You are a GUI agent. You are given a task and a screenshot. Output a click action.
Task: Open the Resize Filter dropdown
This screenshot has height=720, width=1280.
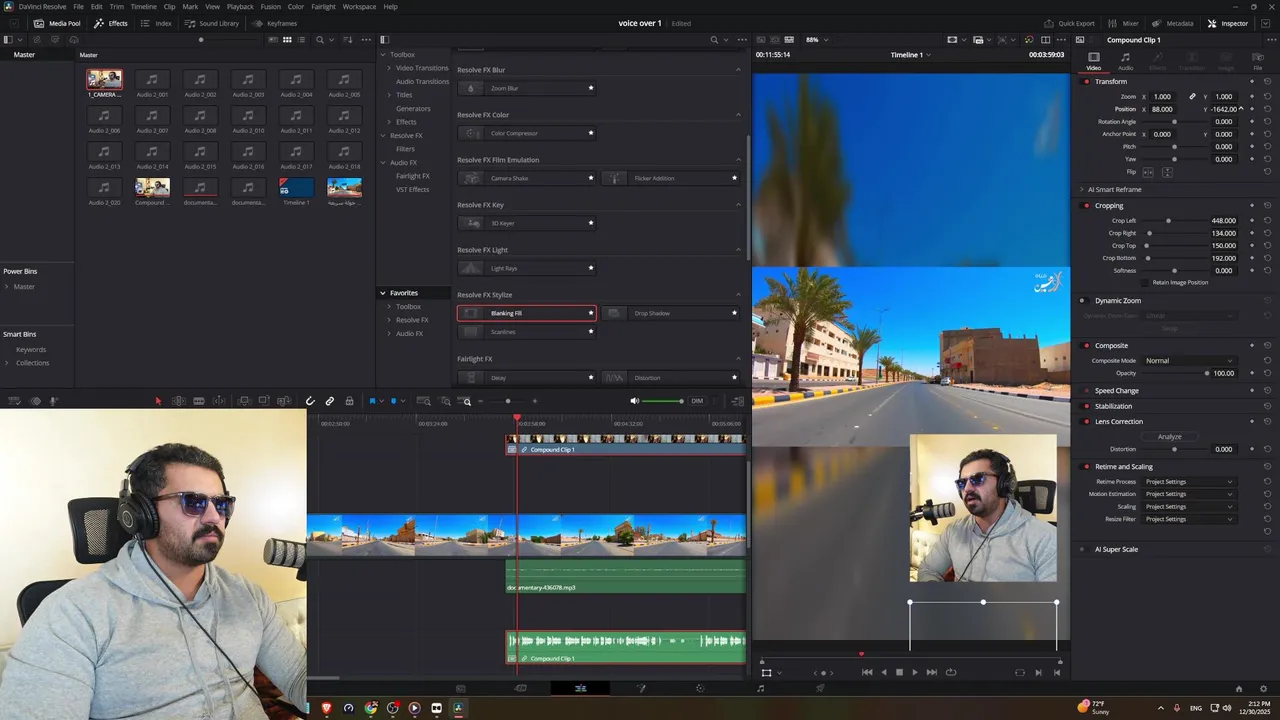pyautogui.click(x=1189, y=519)
